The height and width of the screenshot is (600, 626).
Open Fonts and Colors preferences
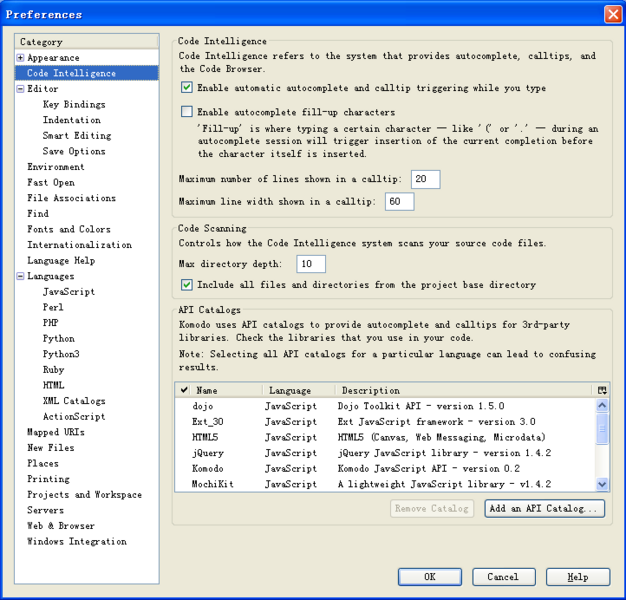pyautogui.click(x=69, y=229)
